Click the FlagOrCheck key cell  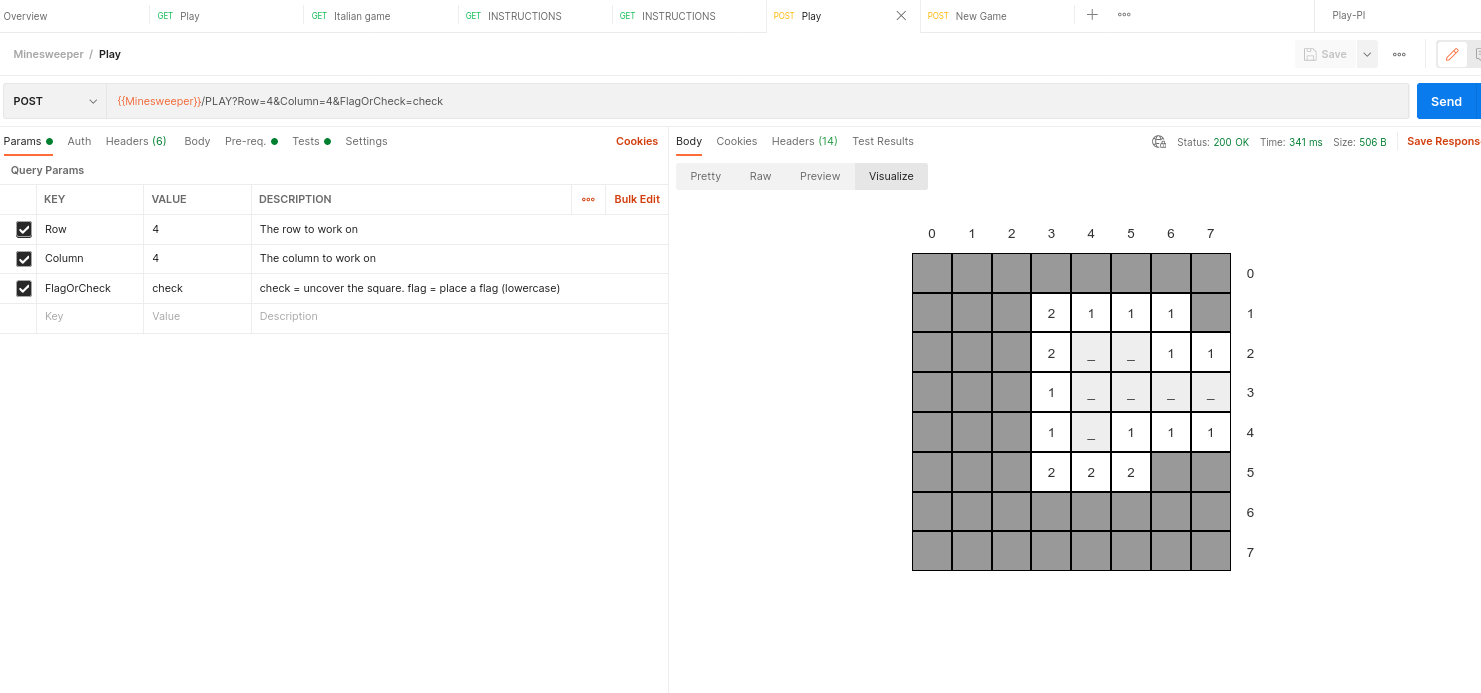[90, 288]
